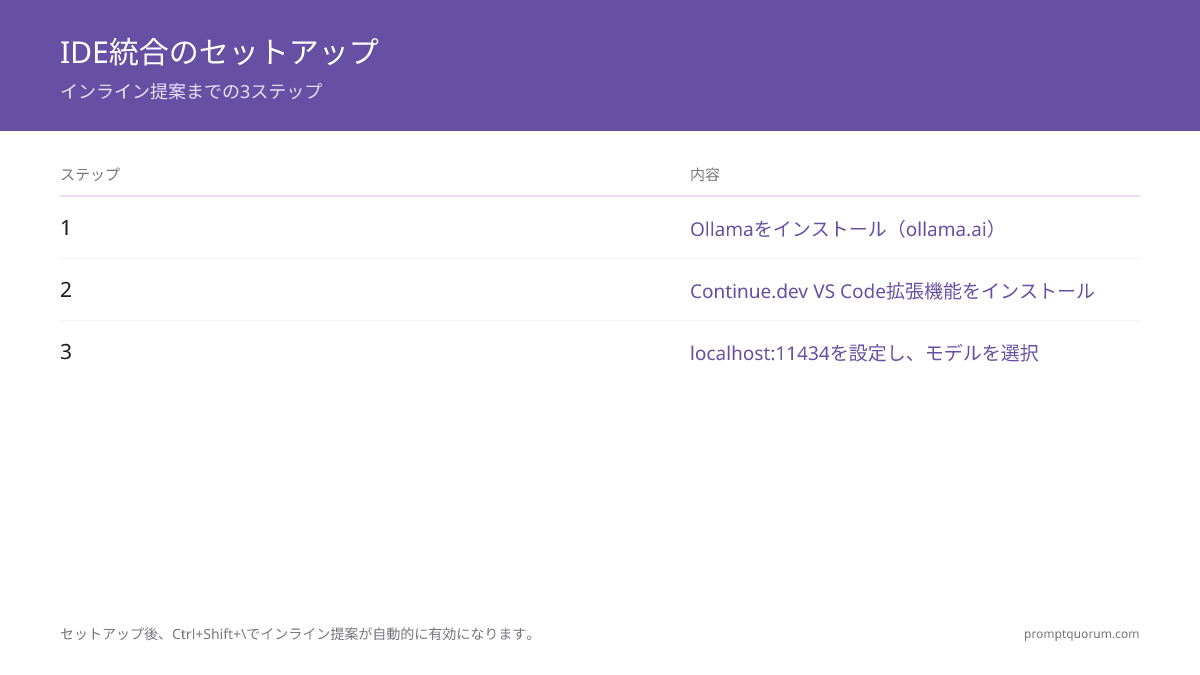1200x675 pixels.
Task: Click step number '2' cell
Action: 66,290
